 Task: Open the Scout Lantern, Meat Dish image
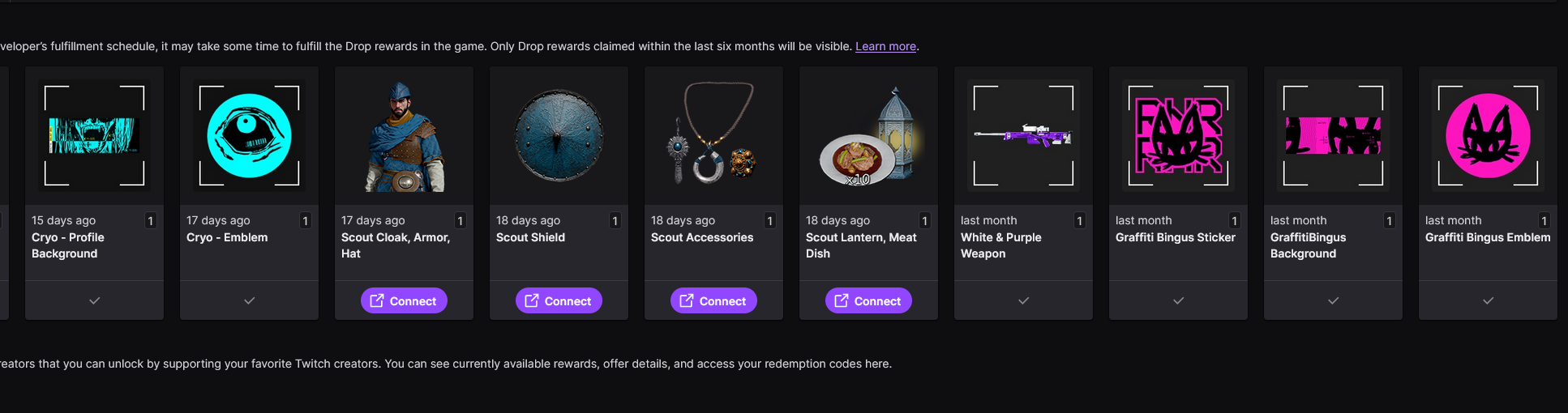(868, 135)
